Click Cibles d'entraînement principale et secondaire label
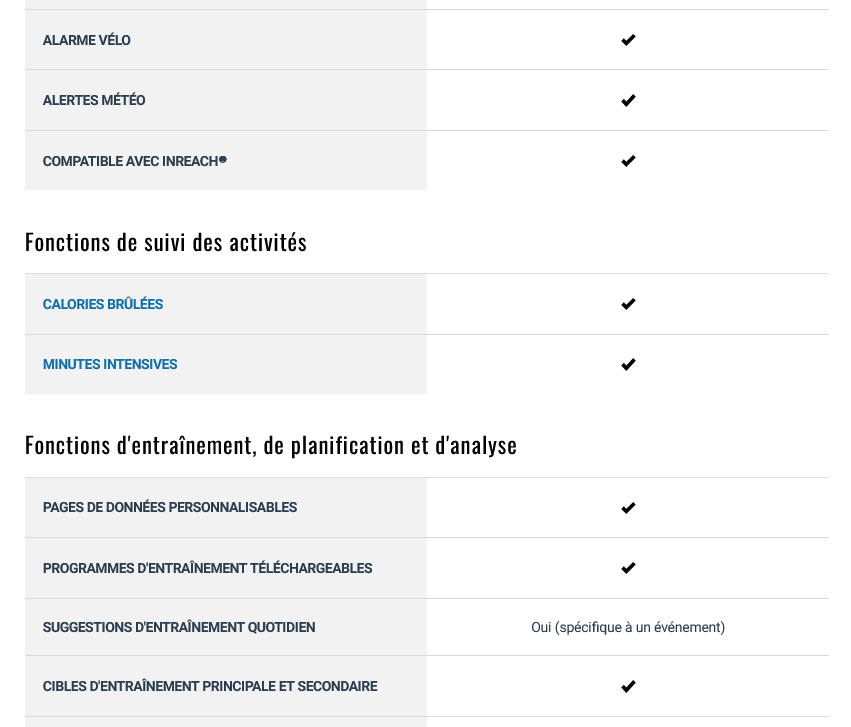This screenshot has height=727, width=851. tap(210, 687)
